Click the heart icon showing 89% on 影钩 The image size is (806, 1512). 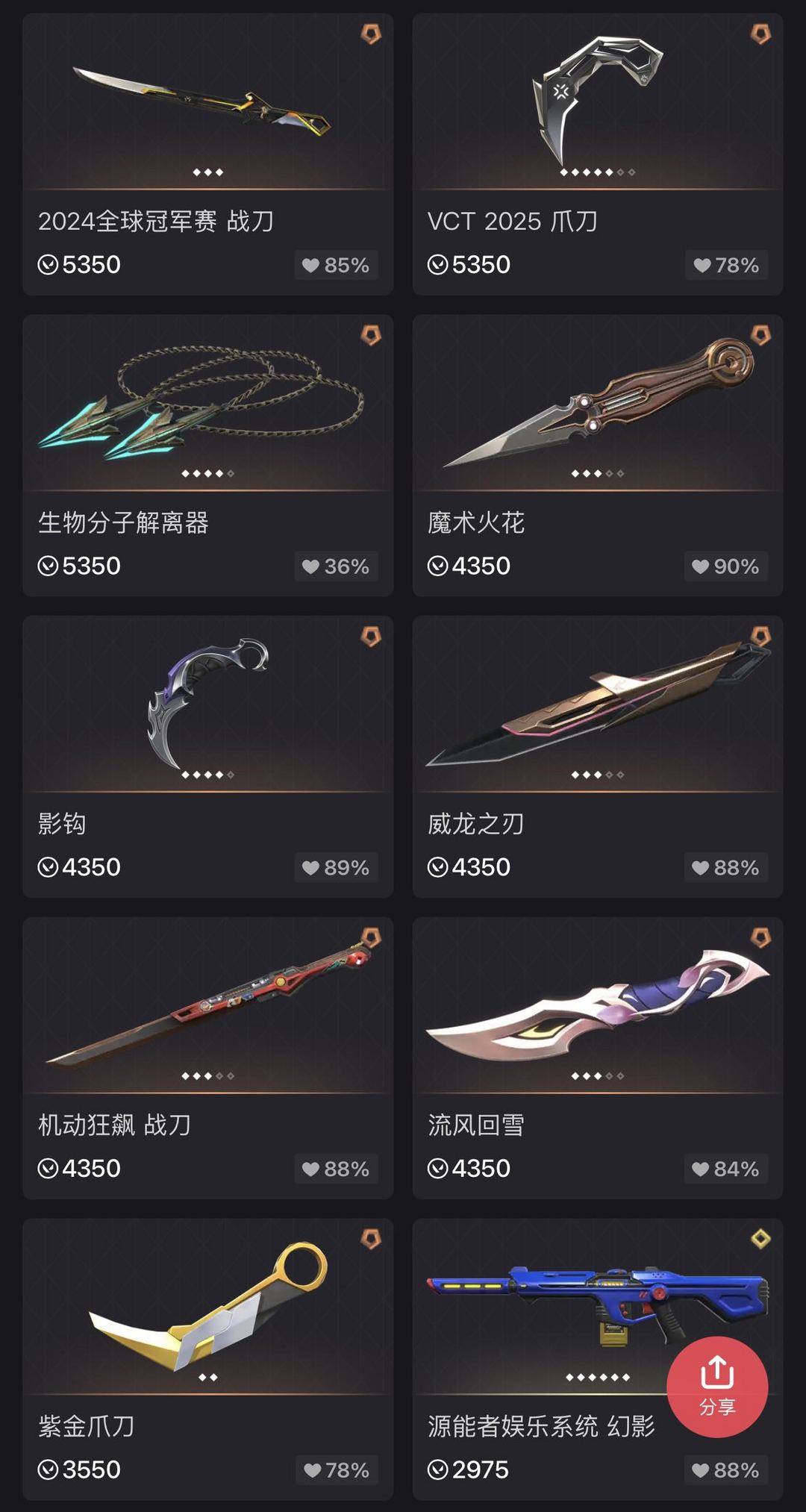[x=310, y=868]
